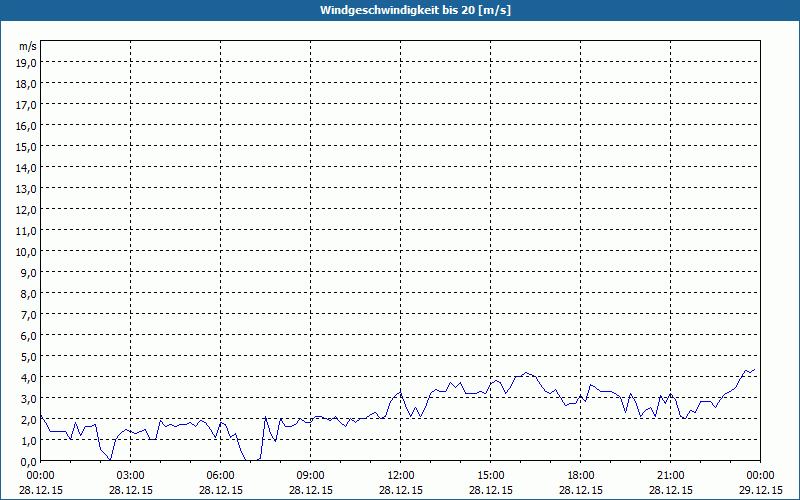Click the 0,0 y-axis label
Screen dimensions: 800x500
tap(30, 462)
